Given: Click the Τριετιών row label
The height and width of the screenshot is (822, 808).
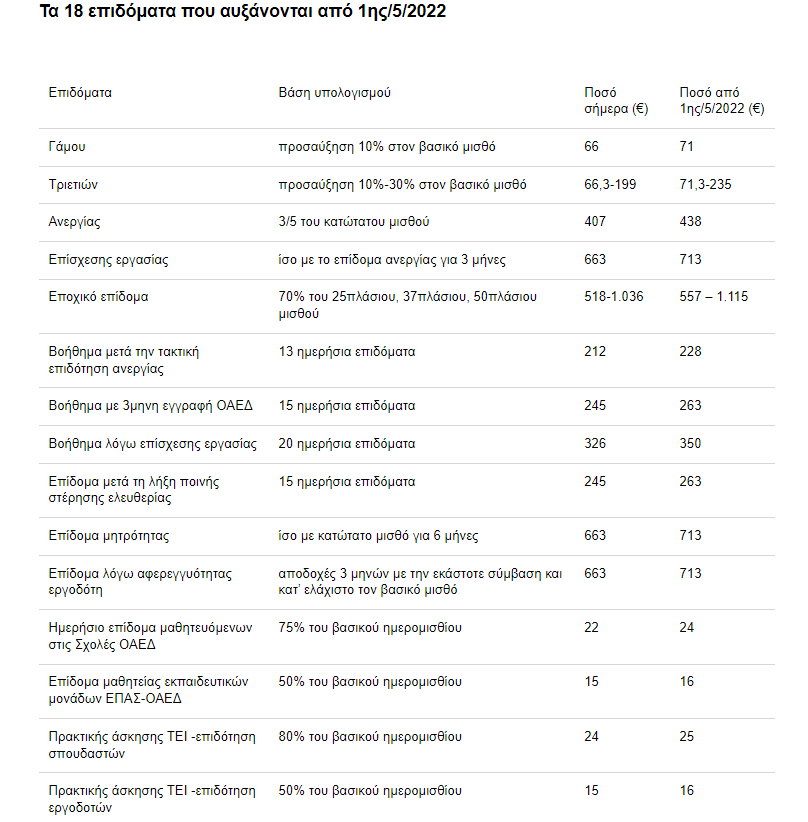Looking at the screenshot, I should (x=73, y=185).
